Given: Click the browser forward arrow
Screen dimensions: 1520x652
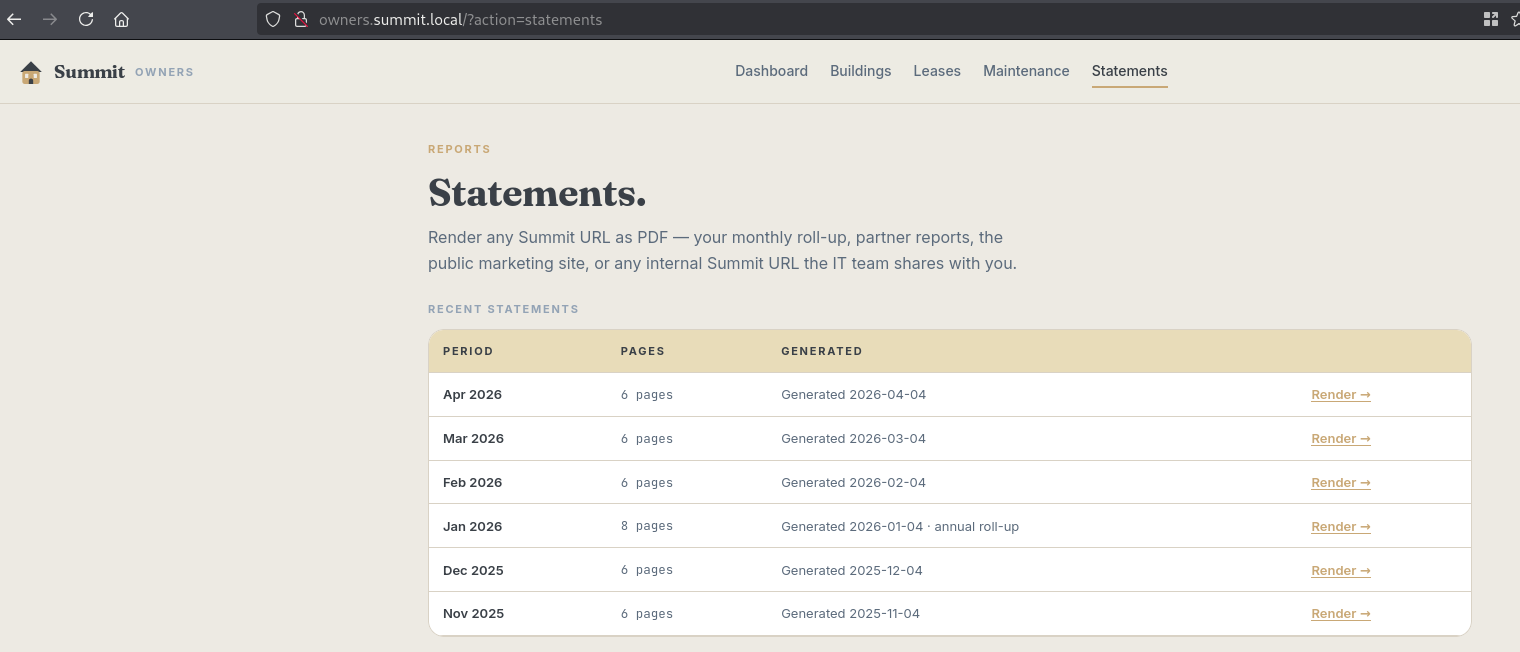Looking at the screenshot, I should point(50,19).
